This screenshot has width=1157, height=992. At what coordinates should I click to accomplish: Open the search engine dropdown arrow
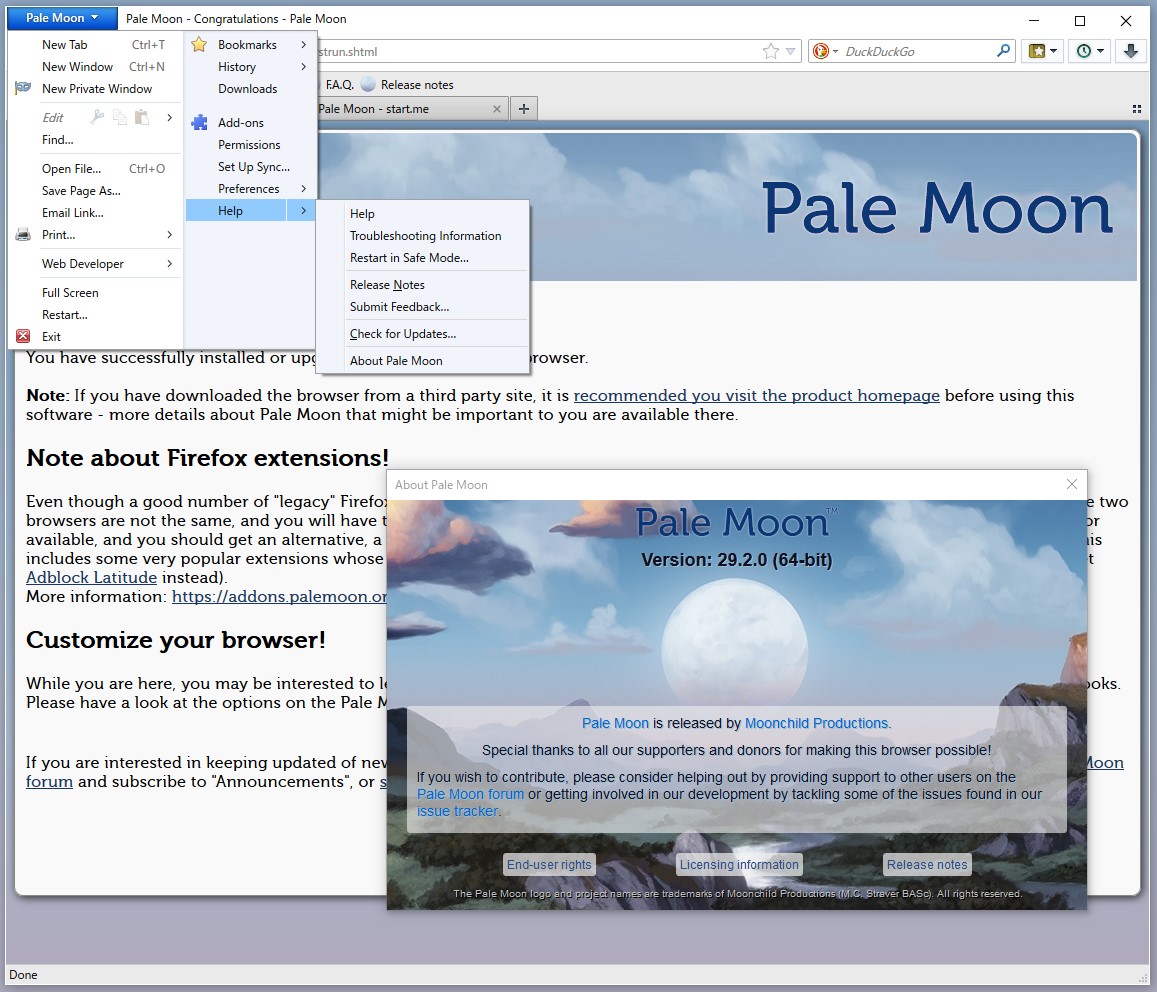[x=835, y=50]
